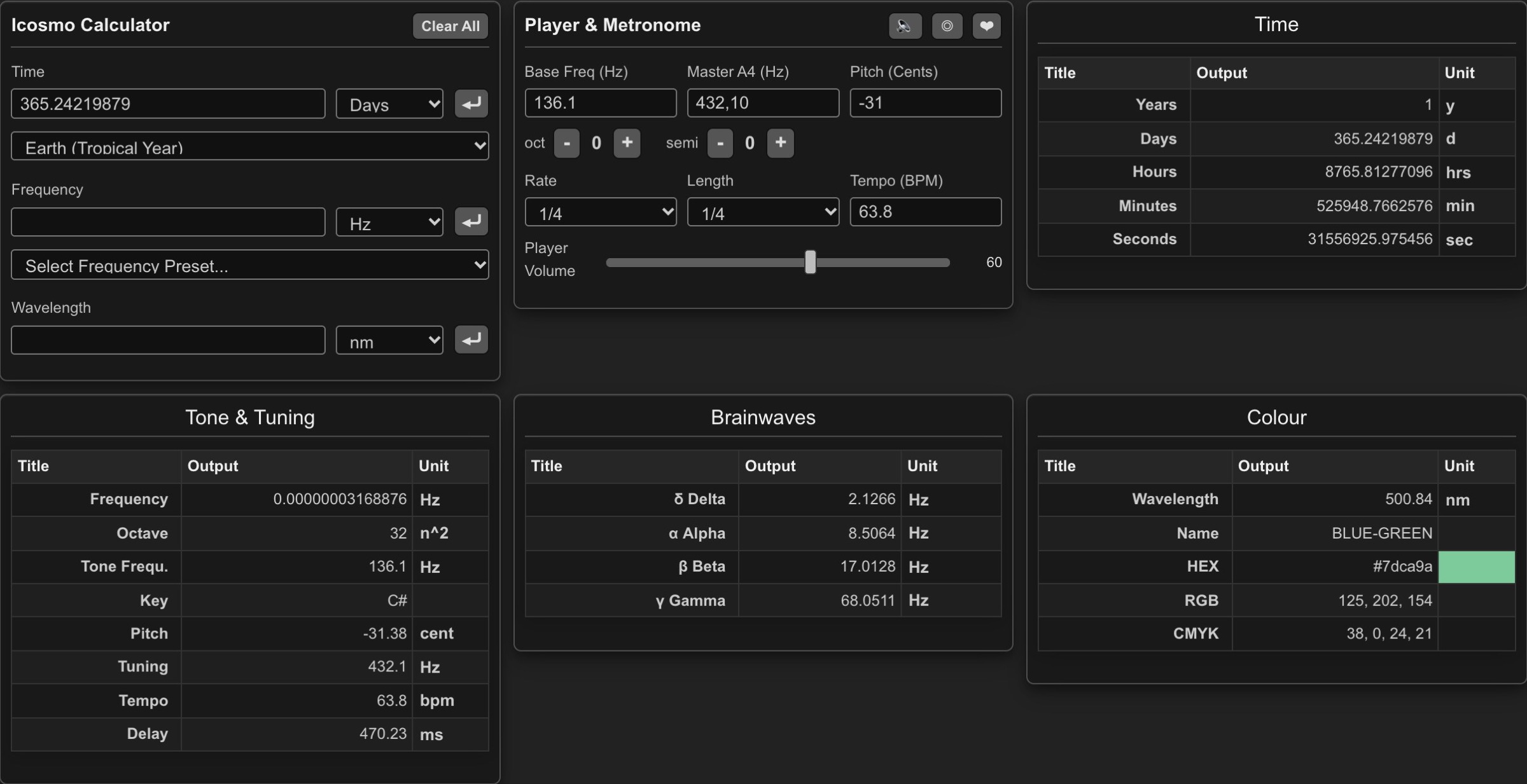Click the C# key value
This screenshot has width=1527, height=784.
pyautogui.click(x=397, y=600)
